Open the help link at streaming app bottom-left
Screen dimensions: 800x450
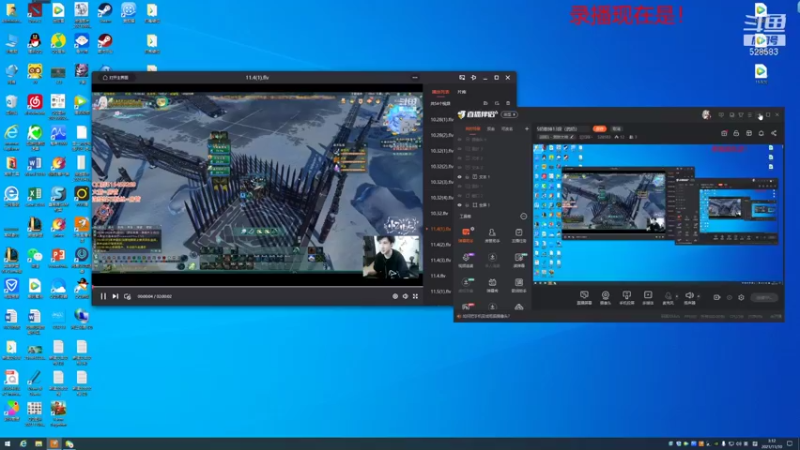[x=483, y=316]
